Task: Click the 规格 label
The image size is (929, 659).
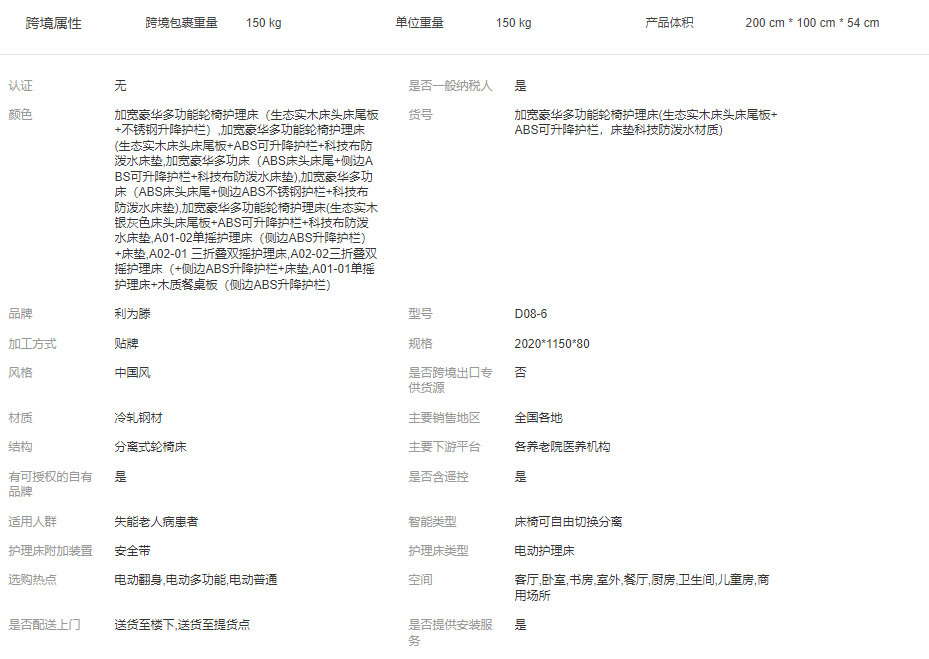Action: (420, 344)
